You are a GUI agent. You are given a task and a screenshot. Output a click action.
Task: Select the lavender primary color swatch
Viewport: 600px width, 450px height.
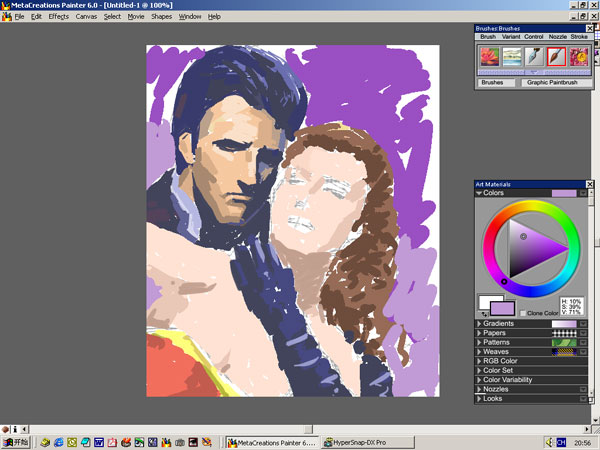click(x=502, y=308)
